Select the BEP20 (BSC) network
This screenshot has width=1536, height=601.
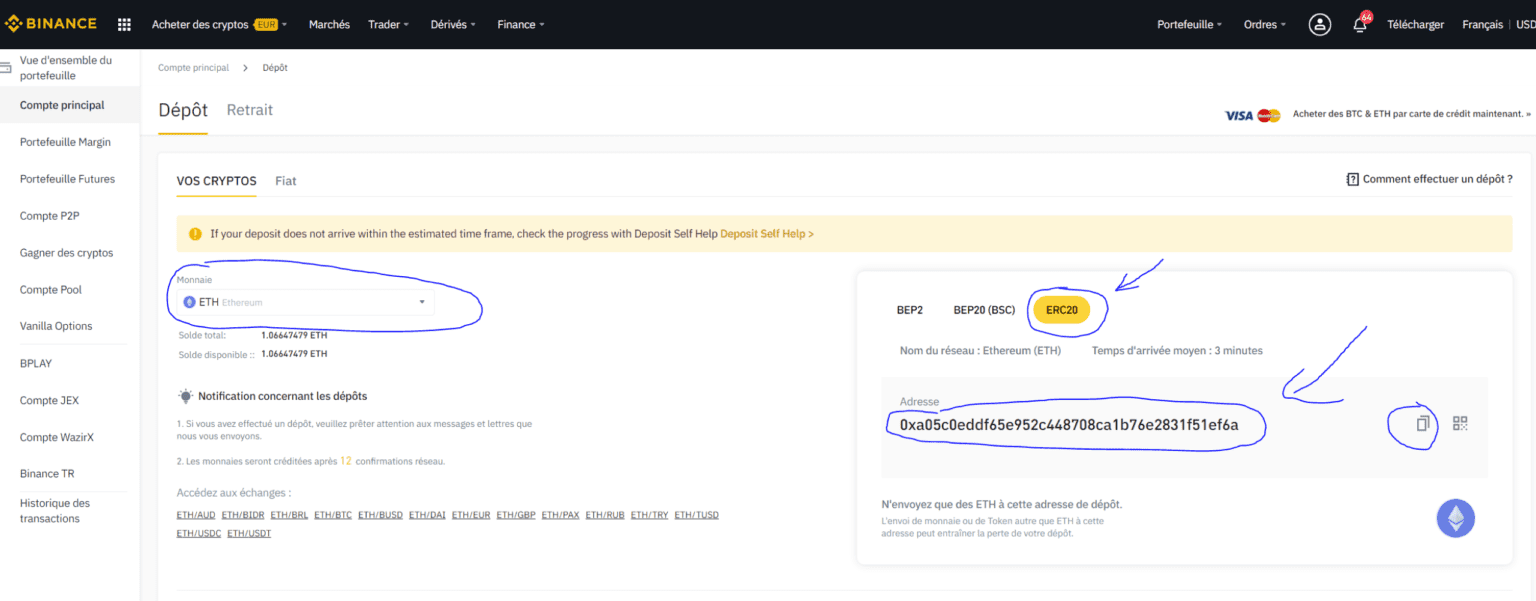click(x=984, y=310)
